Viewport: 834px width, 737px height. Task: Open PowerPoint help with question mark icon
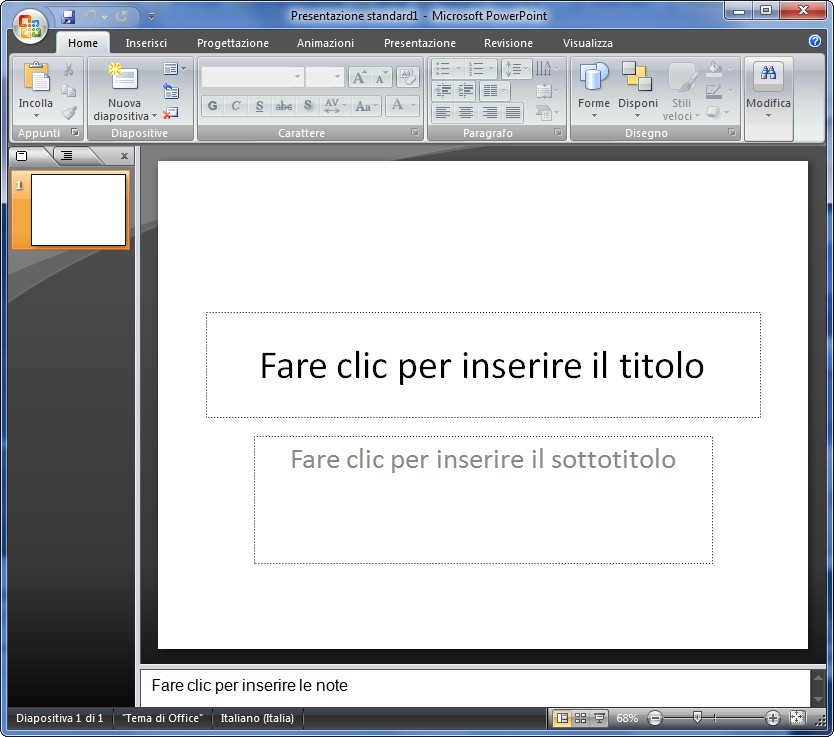point(814,41)
